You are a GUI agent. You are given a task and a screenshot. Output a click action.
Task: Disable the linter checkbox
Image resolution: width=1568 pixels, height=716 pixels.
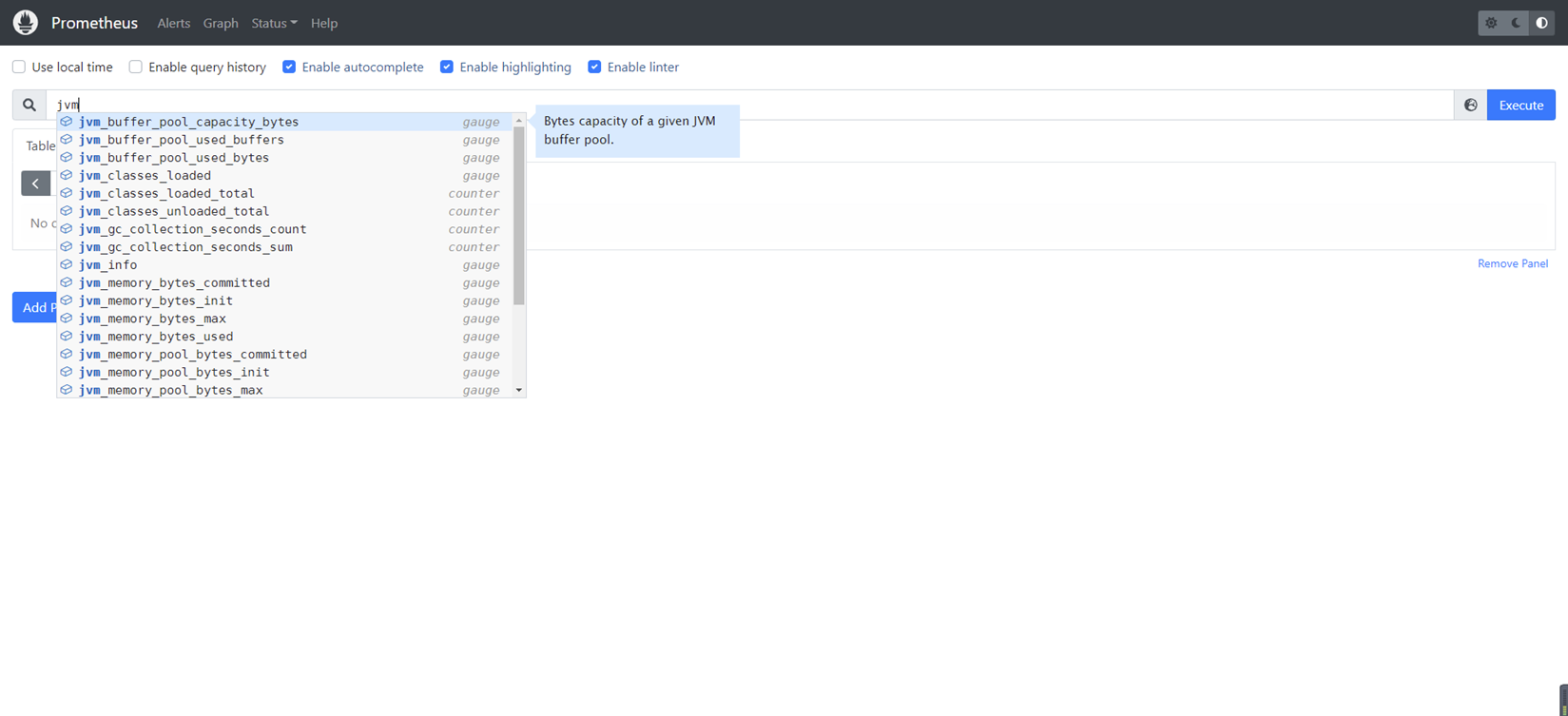(594, 68)
